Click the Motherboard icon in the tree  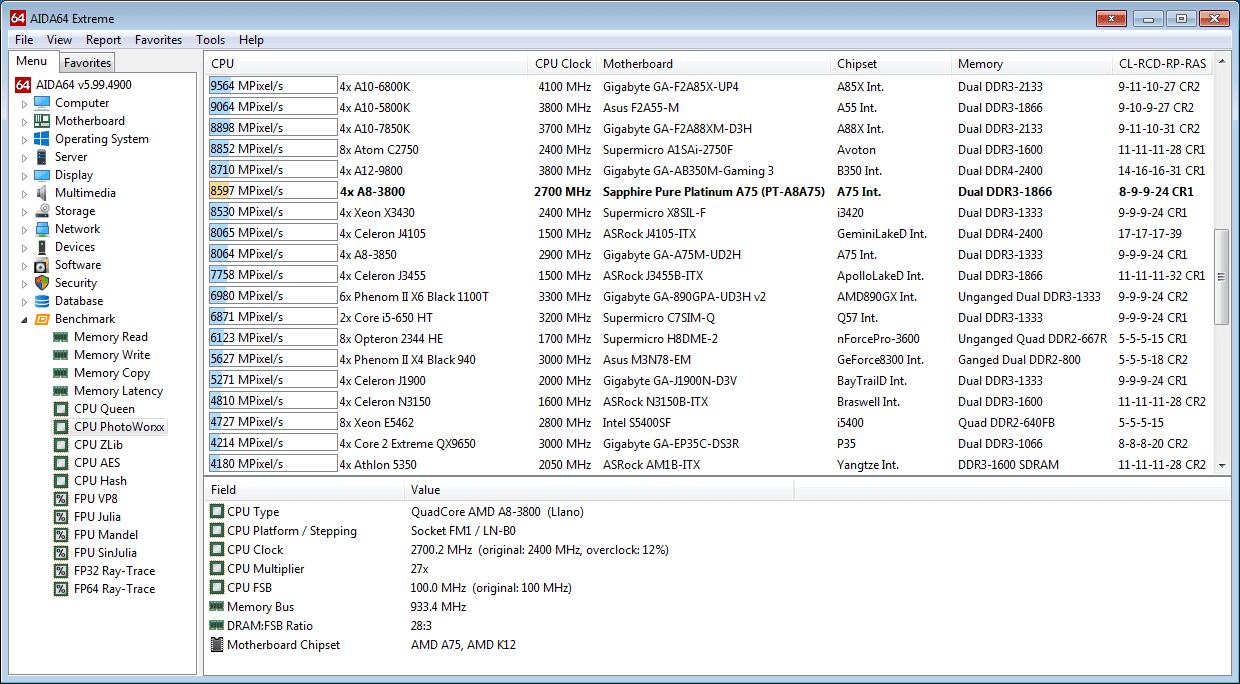click(x=42, y=121)
